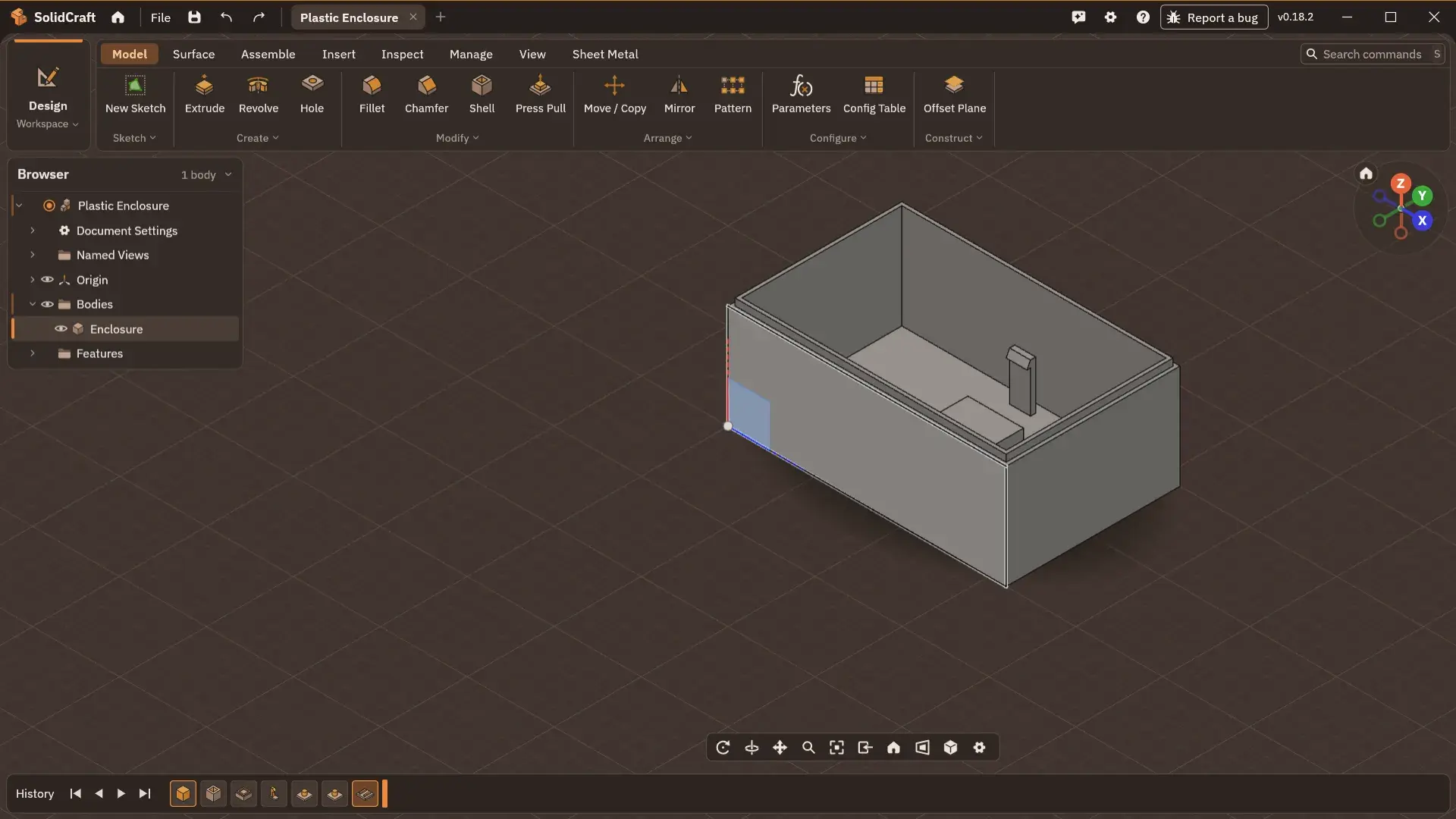Open the File menu
Image resolution: width=1456 pixels, height=819 pixels.
point(160,17)
